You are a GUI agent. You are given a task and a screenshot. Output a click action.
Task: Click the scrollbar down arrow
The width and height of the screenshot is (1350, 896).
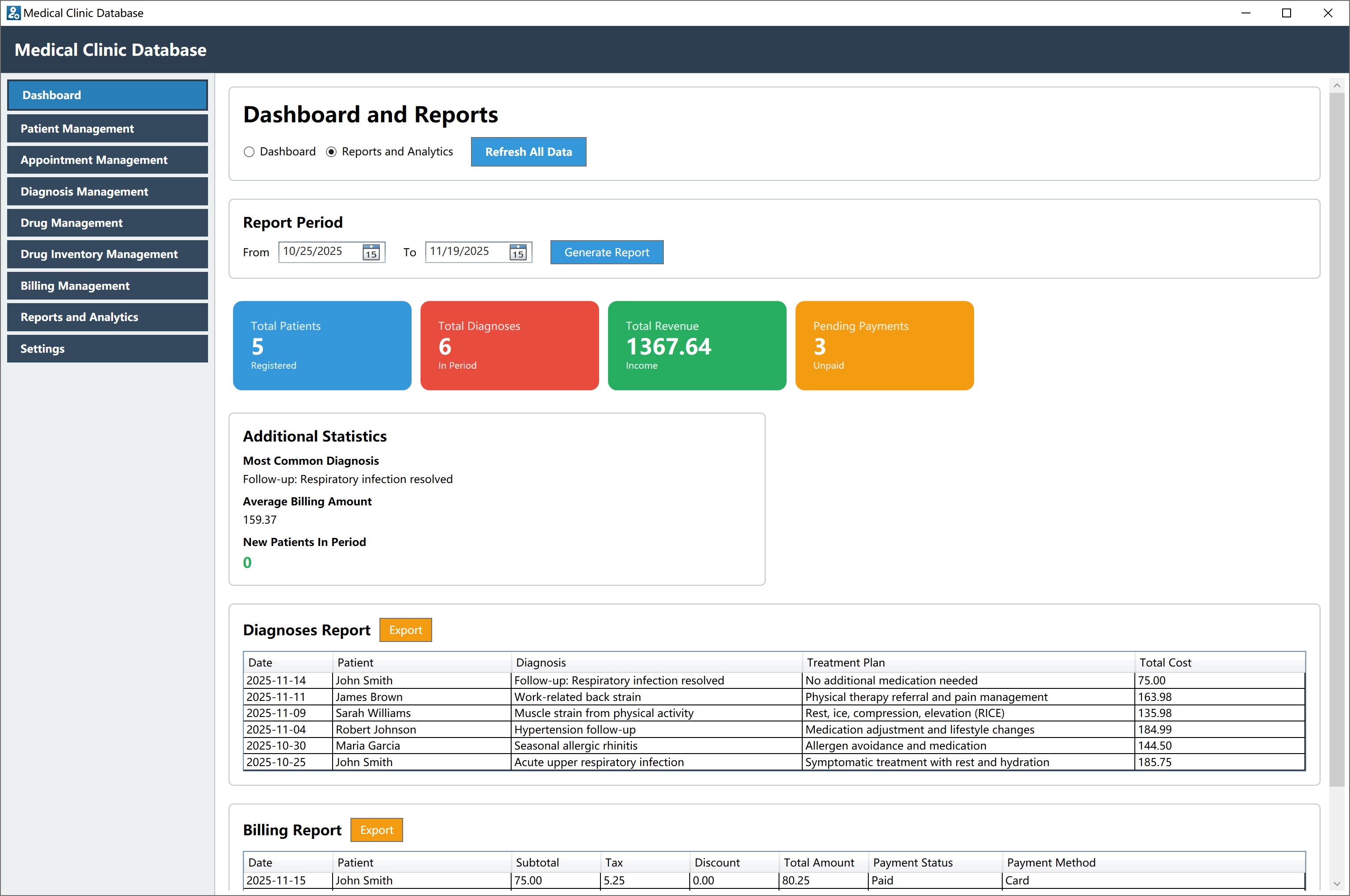click(1336, 883)
